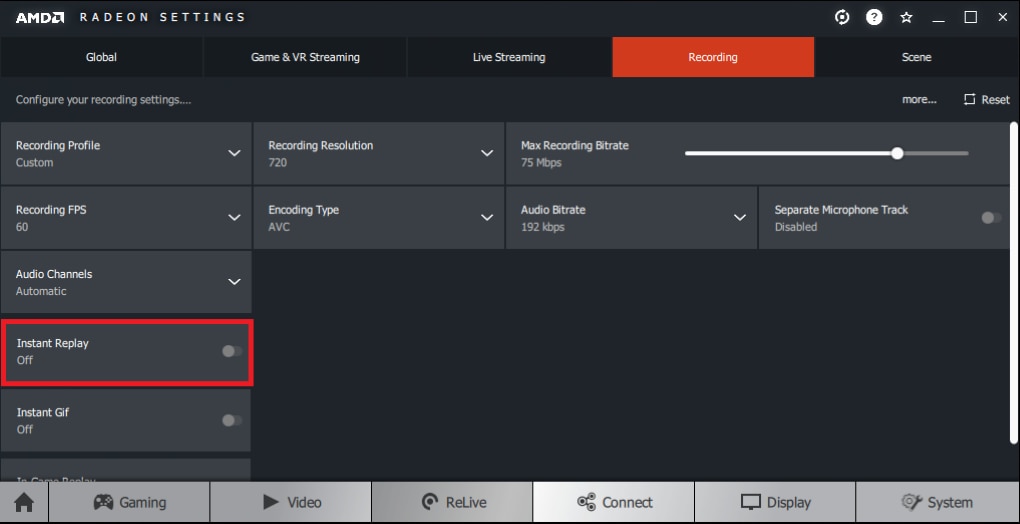Viewport: 1020px width, 524px height.
Task: Switch to the Live Streaming tab
Action: pos(509,57)
